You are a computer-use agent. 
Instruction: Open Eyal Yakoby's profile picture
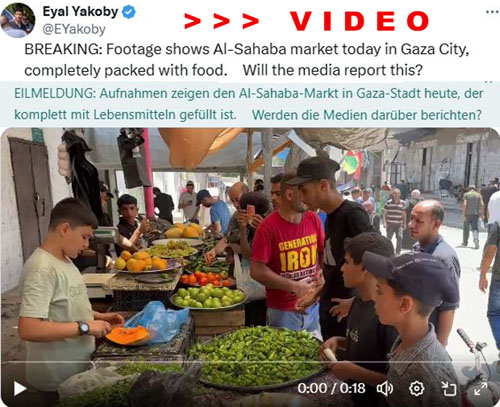pos(18,20)
